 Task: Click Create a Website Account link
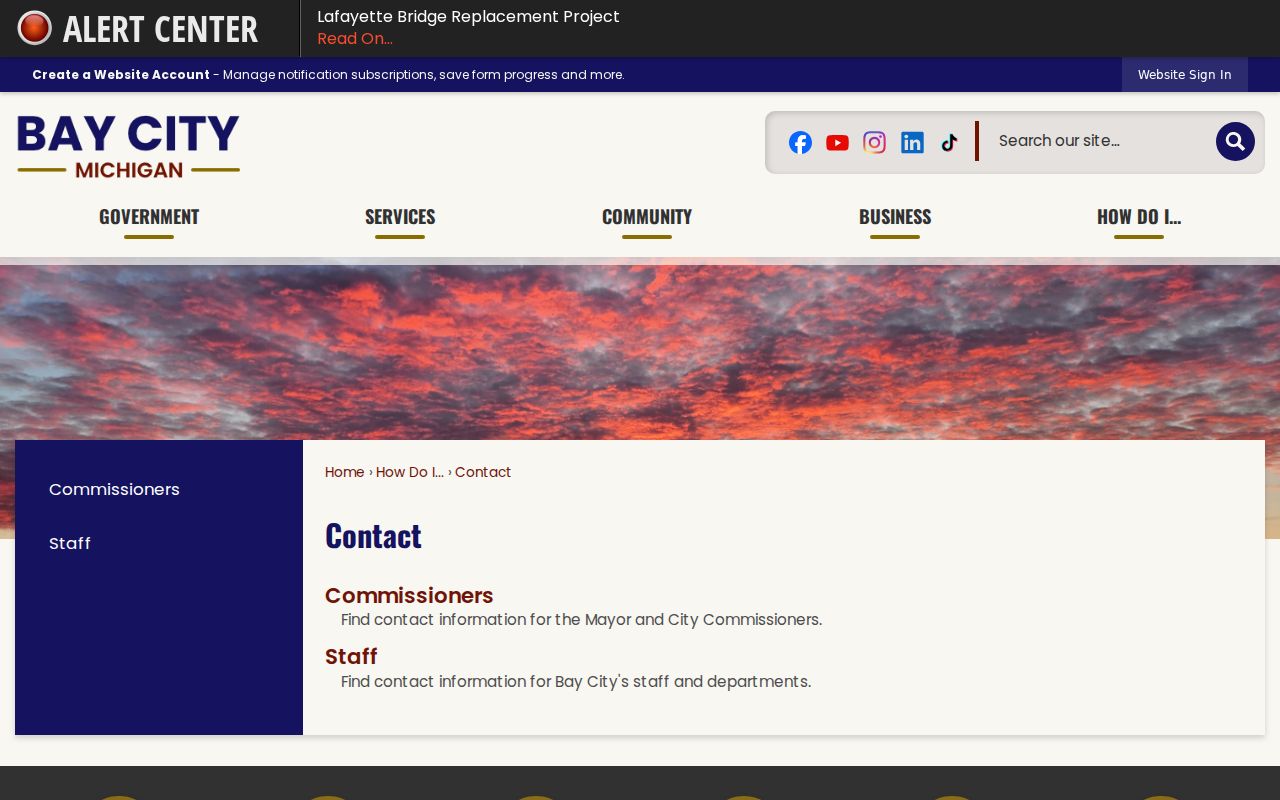click(x=121, y=75)
